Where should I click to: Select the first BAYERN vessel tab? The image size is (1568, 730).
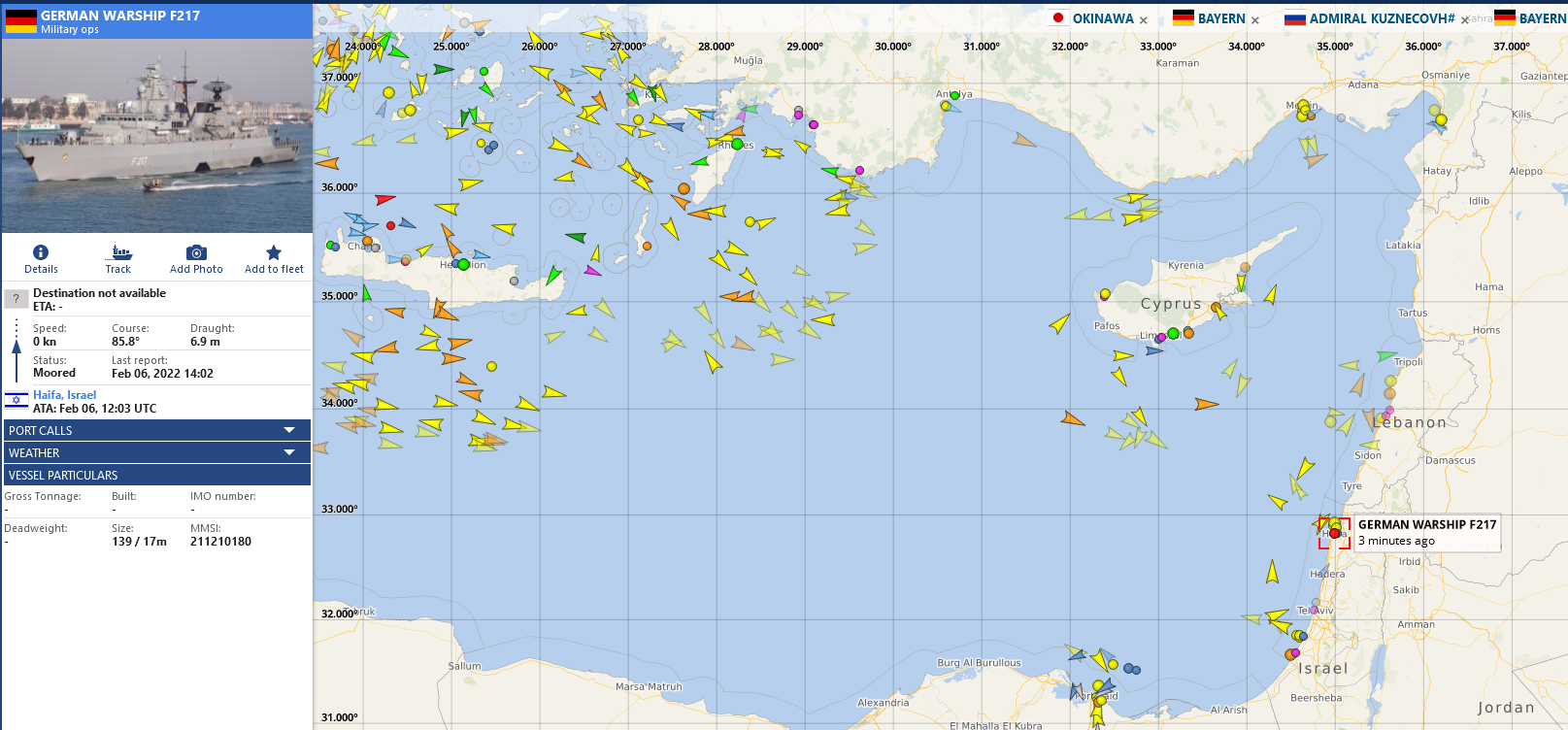pos(1221,18)
